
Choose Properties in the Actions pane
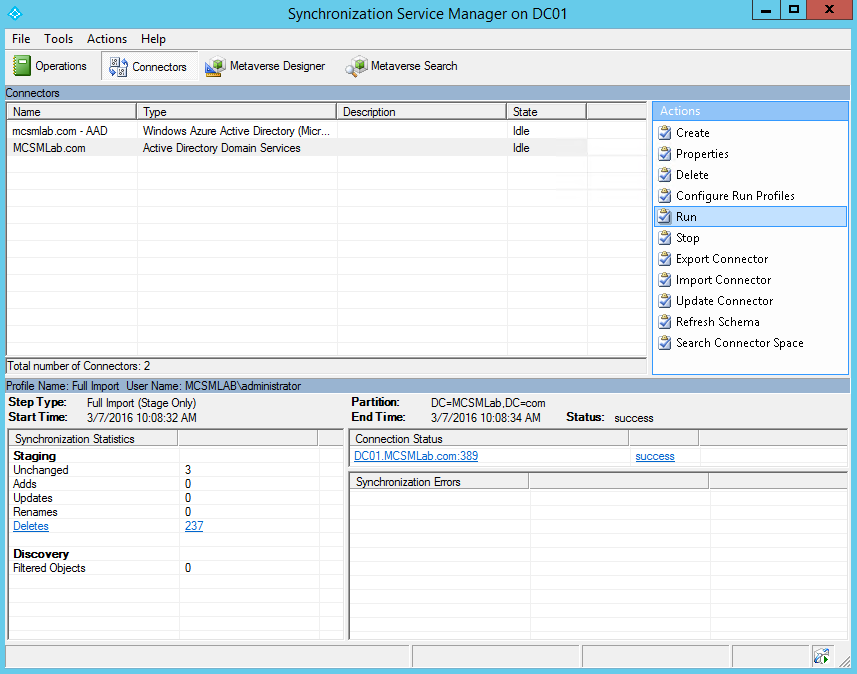pos(702,154)
